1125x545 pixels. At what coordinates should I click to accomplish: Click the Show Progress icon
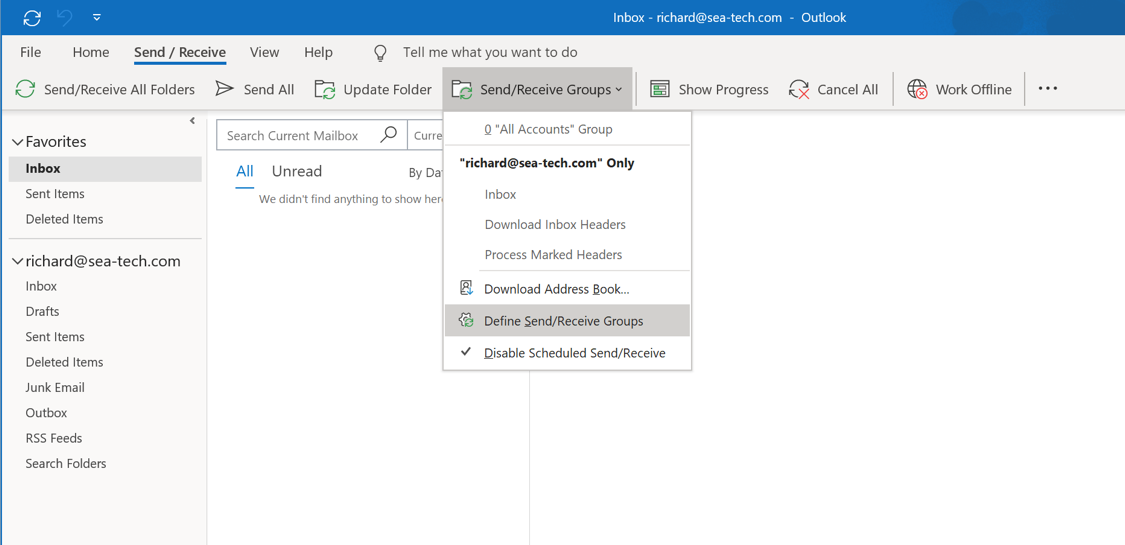660,90
